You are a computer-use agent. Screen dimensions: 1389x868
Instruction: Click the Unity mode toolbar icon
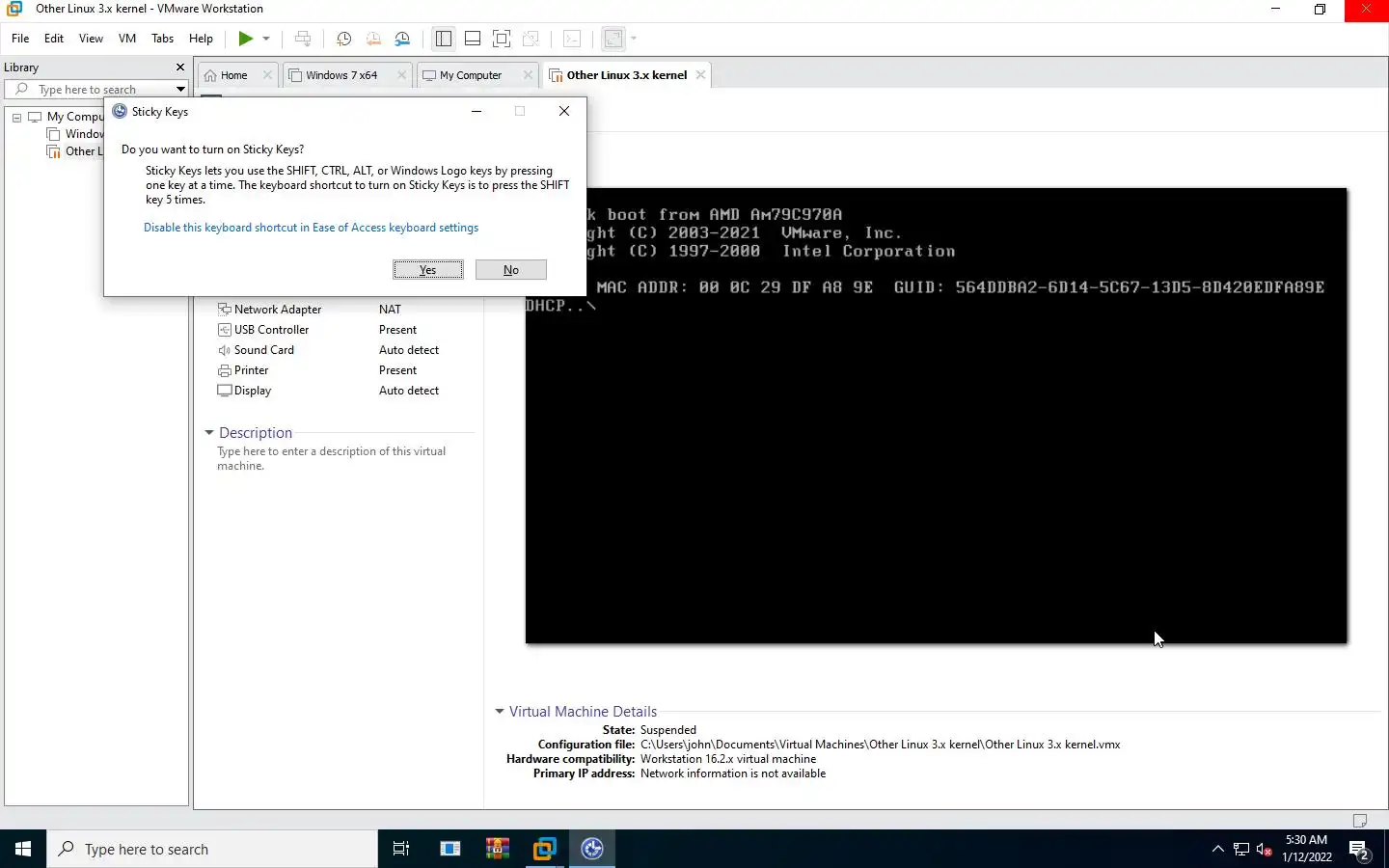pyautogui.click(x=531, y=39)
